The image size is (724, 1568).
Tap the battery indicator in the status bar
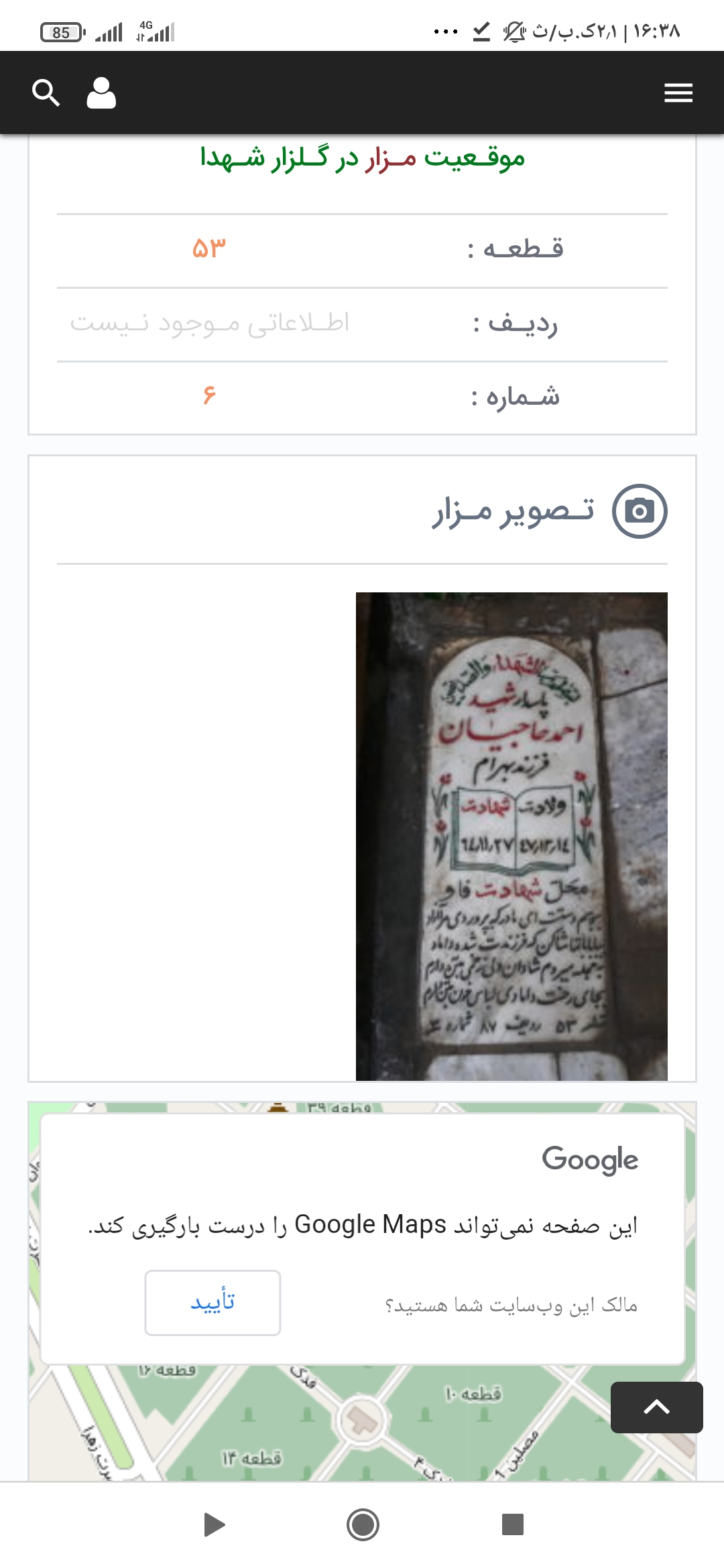pyautogui.click(x=62, y=32)
